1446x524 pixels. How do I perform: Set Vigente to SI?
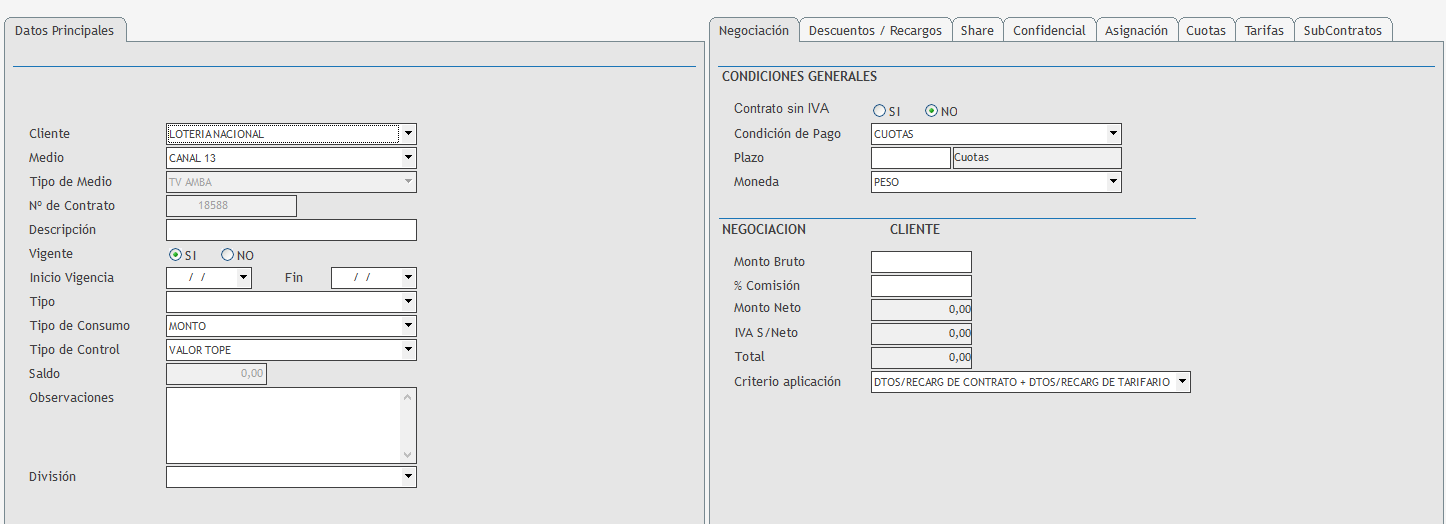point(176,255)
